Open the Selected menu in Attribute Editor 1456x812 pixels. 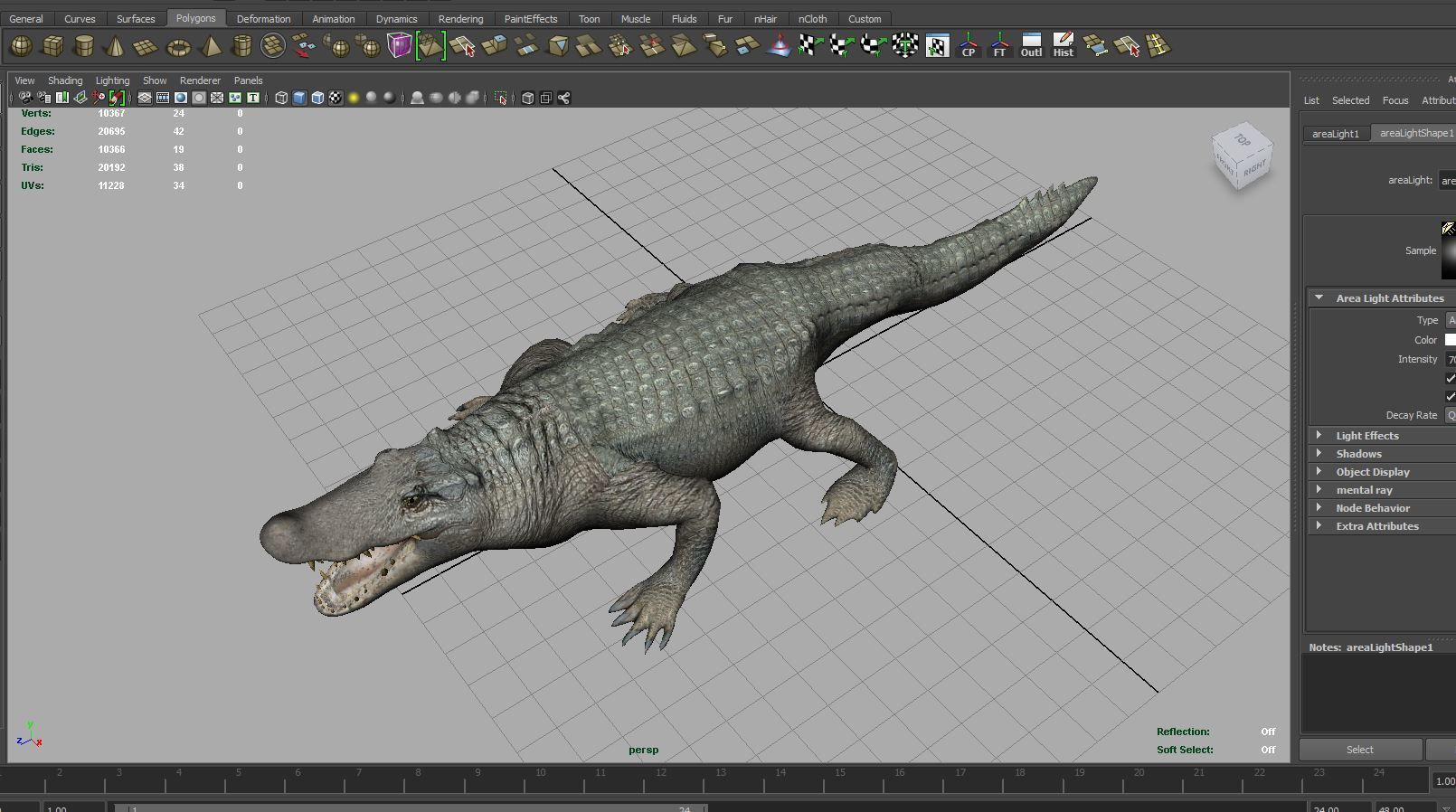tap(1350, 100)
